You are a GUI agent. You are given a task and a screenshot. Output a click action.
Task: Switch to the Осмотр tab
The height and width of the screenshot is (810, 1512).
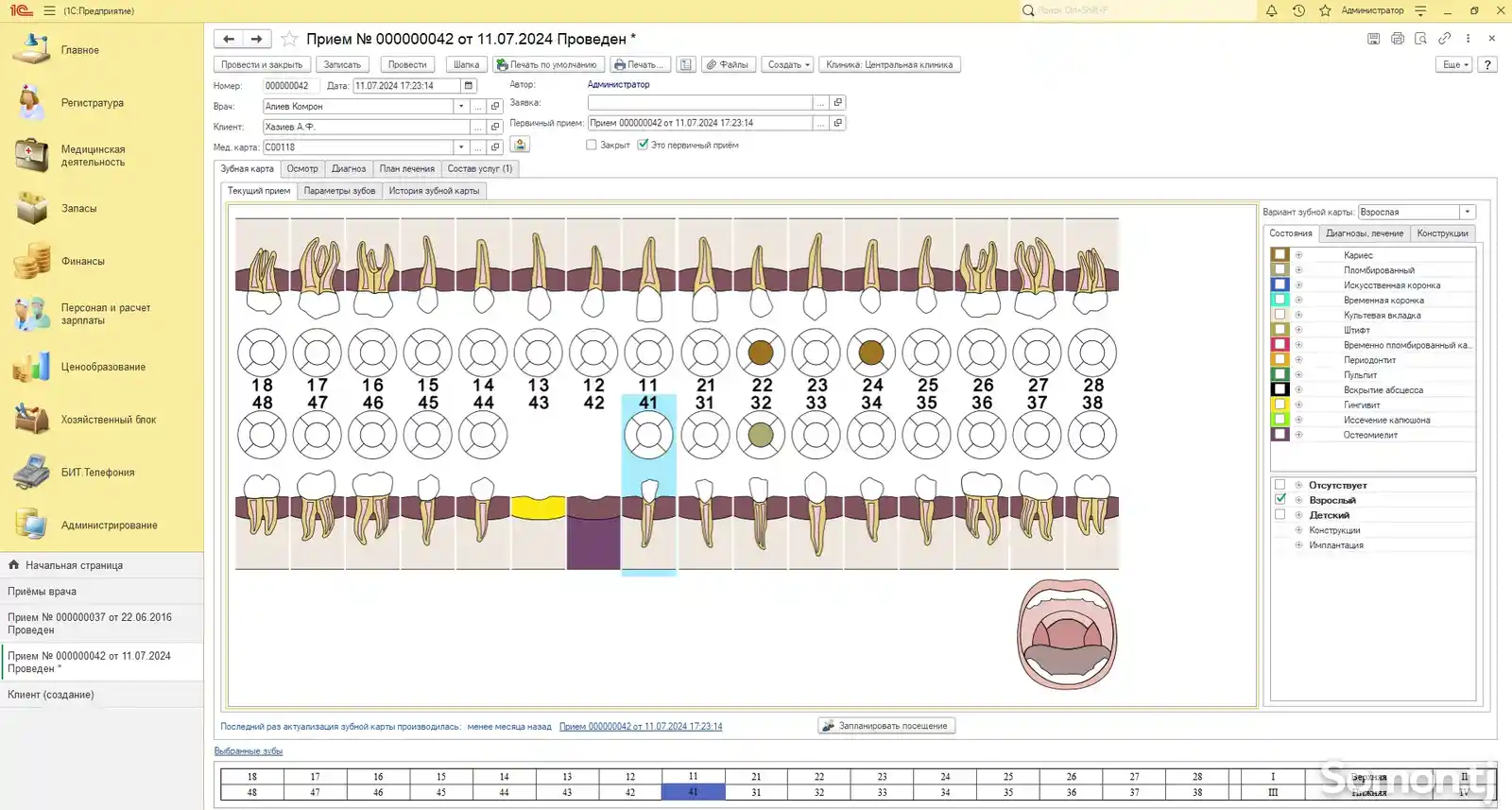[302, 168]
